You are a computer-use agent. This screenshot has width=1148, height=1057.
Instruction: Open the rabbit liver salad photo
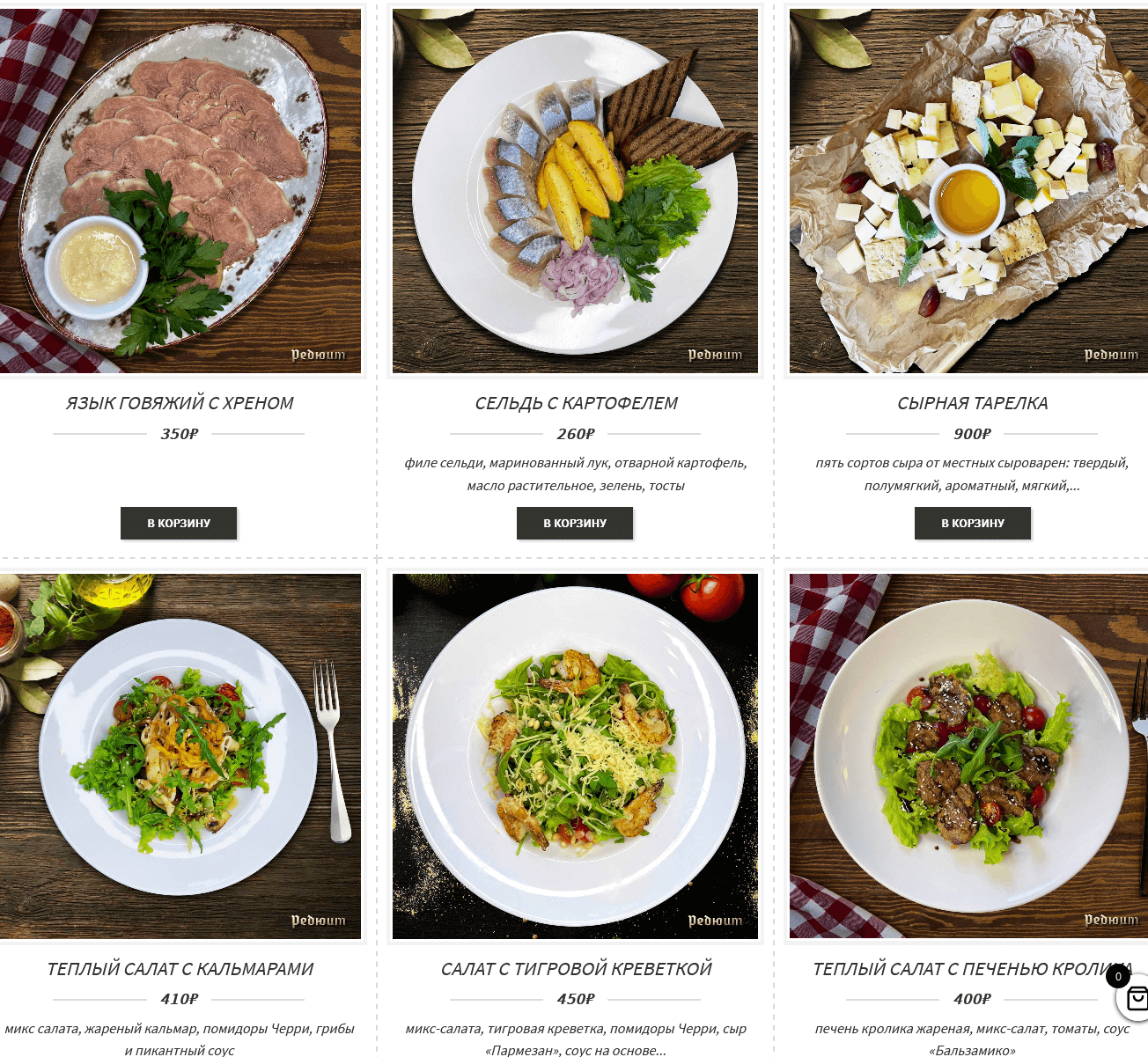click(x=968, y=756)
